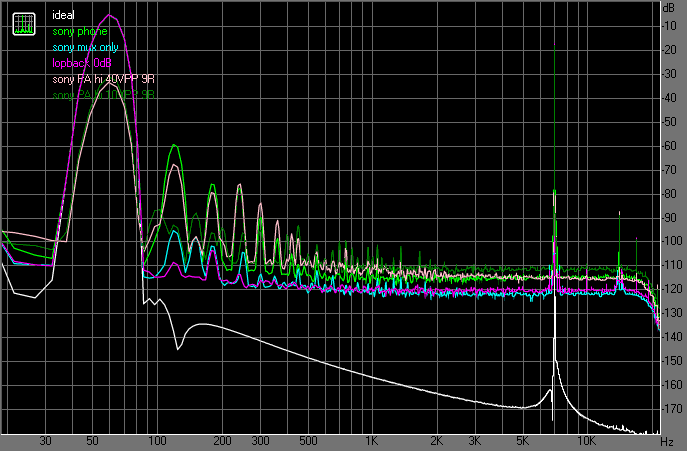Image resolution: width=687 pixels, height=451 pixels.
Task: Click the -100 dB axis label
Action: coord(672,241)
